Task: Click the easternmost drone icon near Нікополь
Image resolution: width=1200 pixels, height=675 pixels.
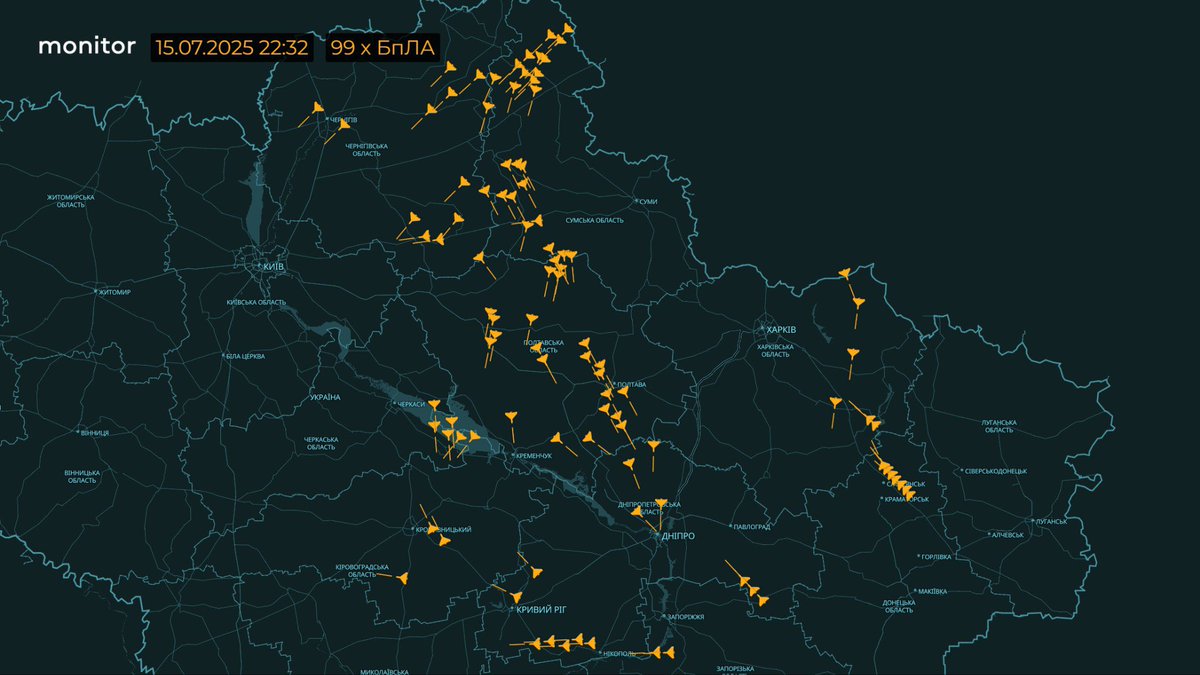Action: 669,652
